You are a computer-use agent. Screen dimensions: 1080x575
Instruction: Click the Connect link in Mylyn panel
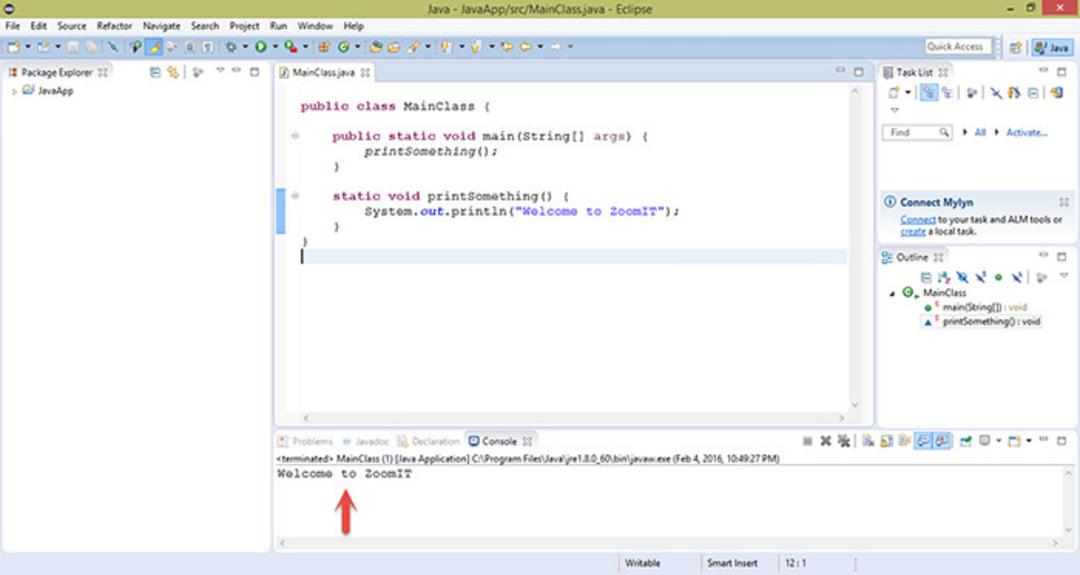[x=917, y=220]
